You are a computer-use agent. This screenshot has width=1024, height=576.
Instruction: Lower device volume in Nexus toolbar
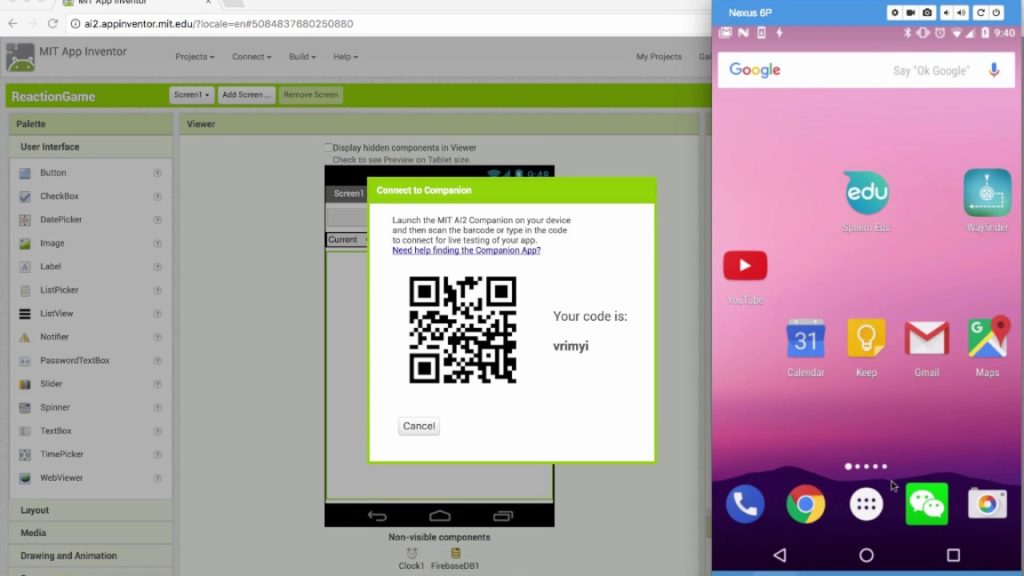click(x=946, y=12)
